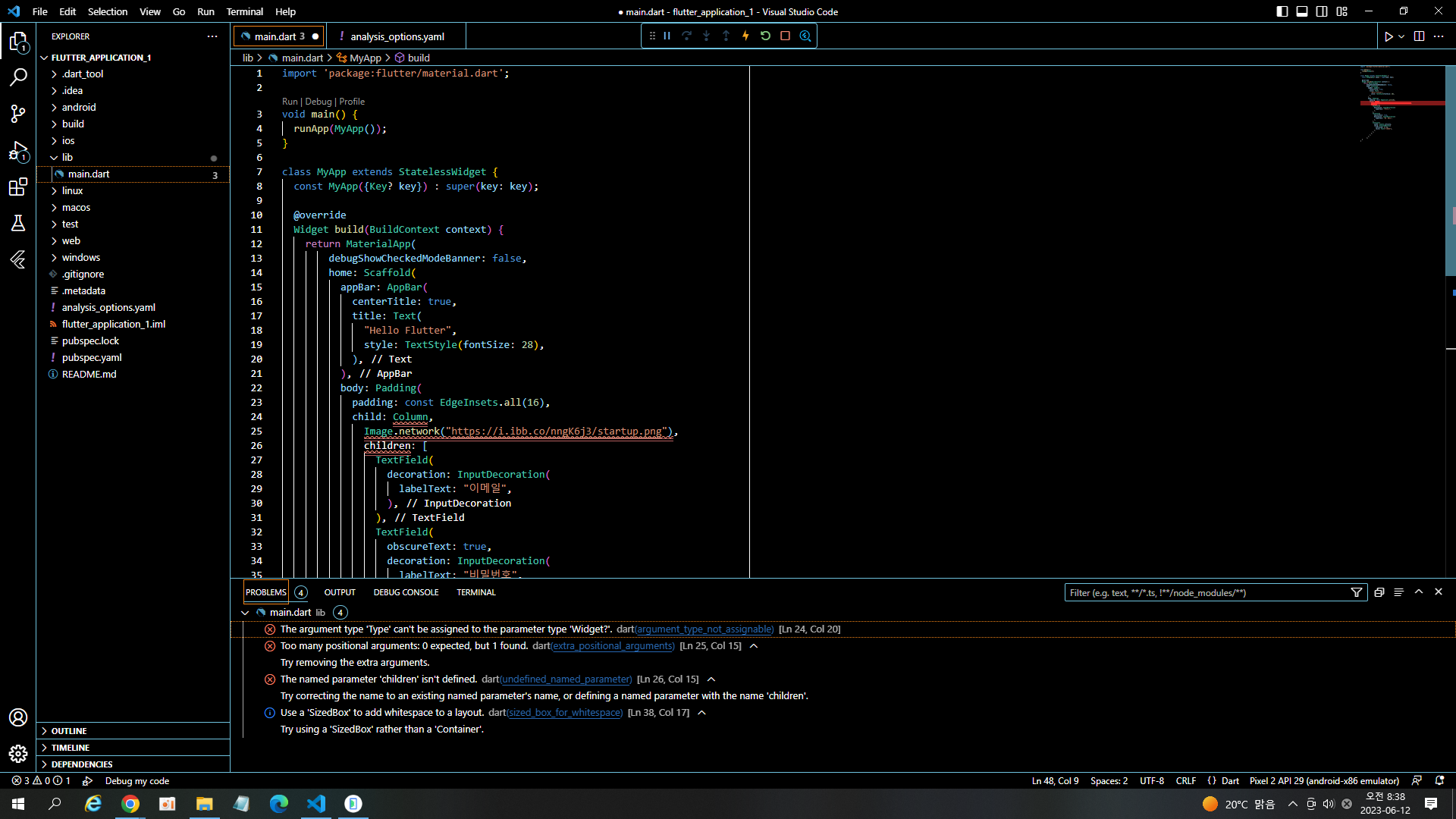Switch to analysis_options.yaml tab
This screenshot has height=819, width=1456.
pyautogui.click(x=397, y=36)
